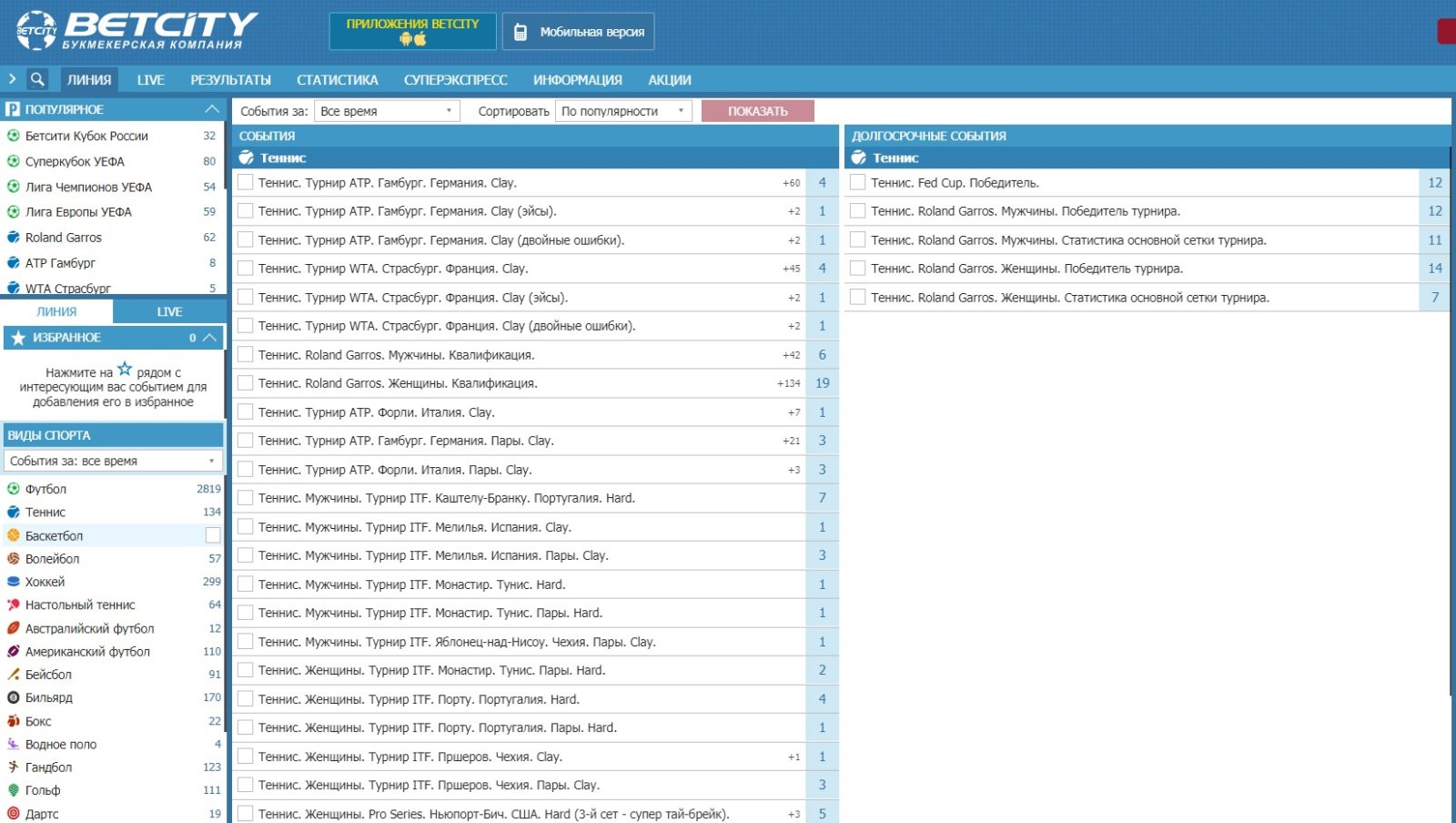Collapse the Избранное section chevron
This screenshot has height=823, width=1456.
click(x=210, y=337)
